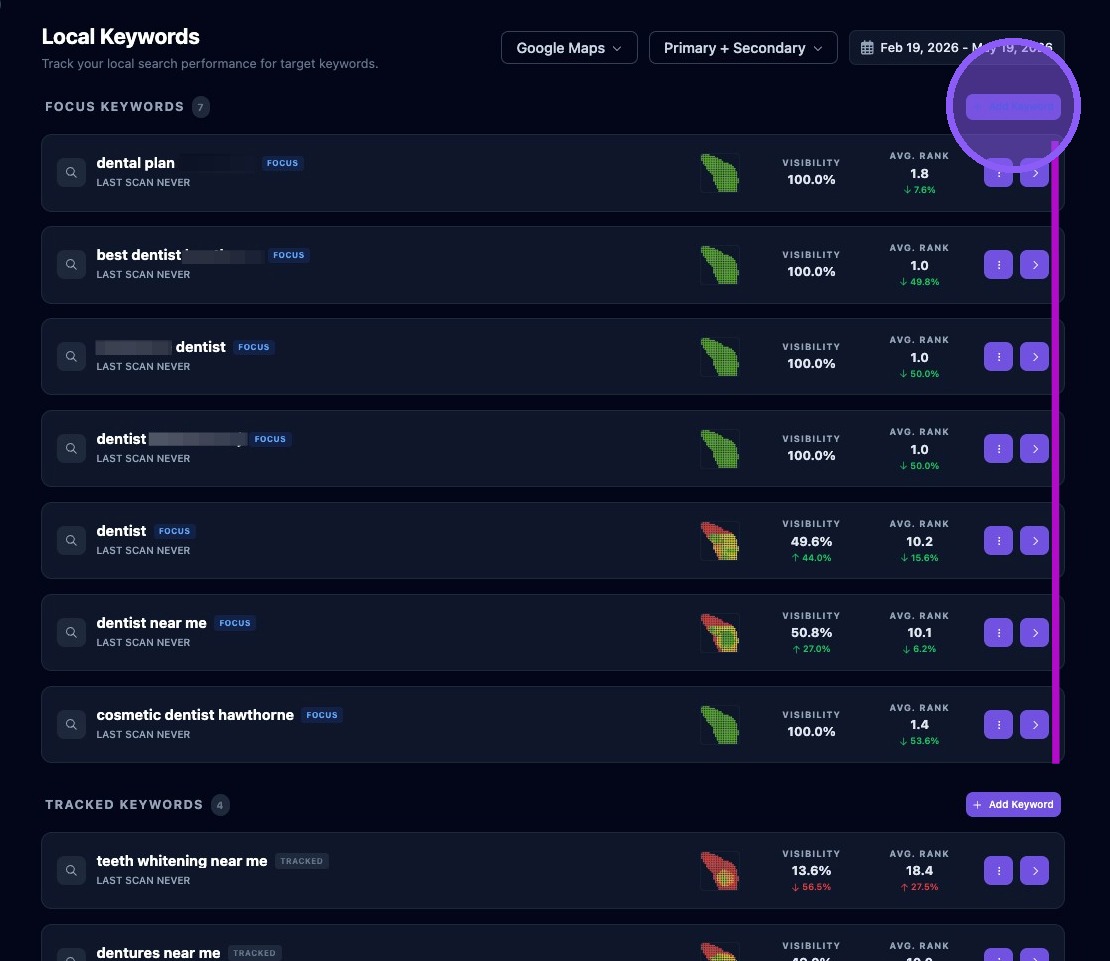
Task: Click 'teeth whitening near me' keyword title
Action: coord(182,861)
